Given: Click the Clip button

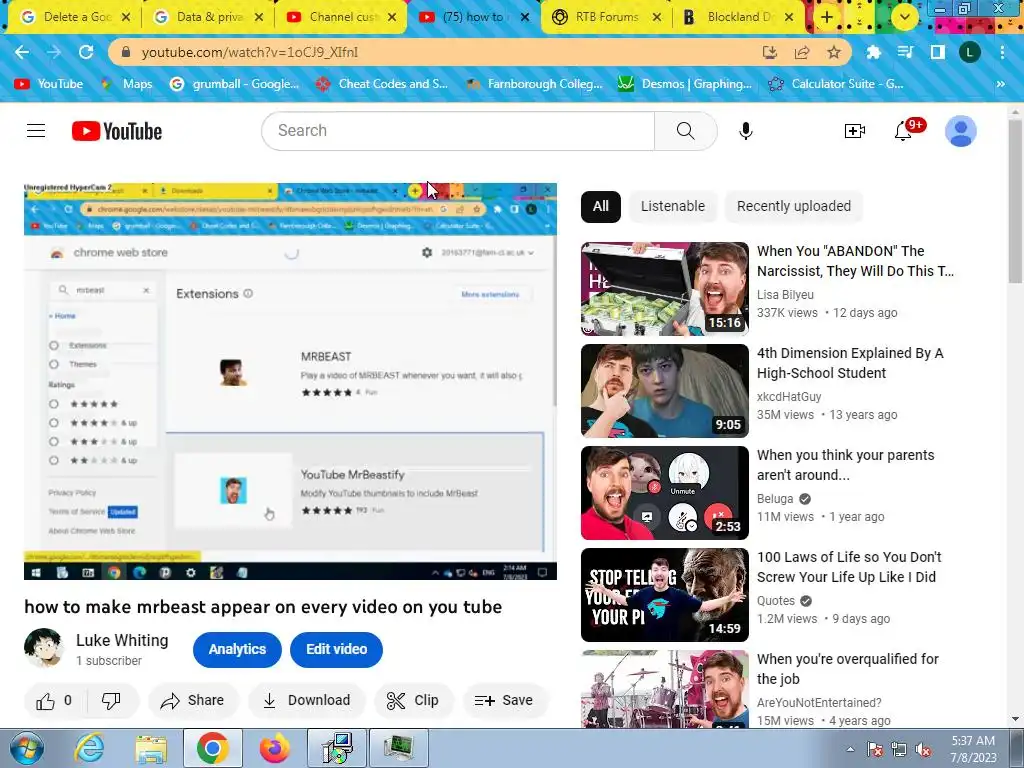Looking at the screenshot, I should (x=413, y=701).
